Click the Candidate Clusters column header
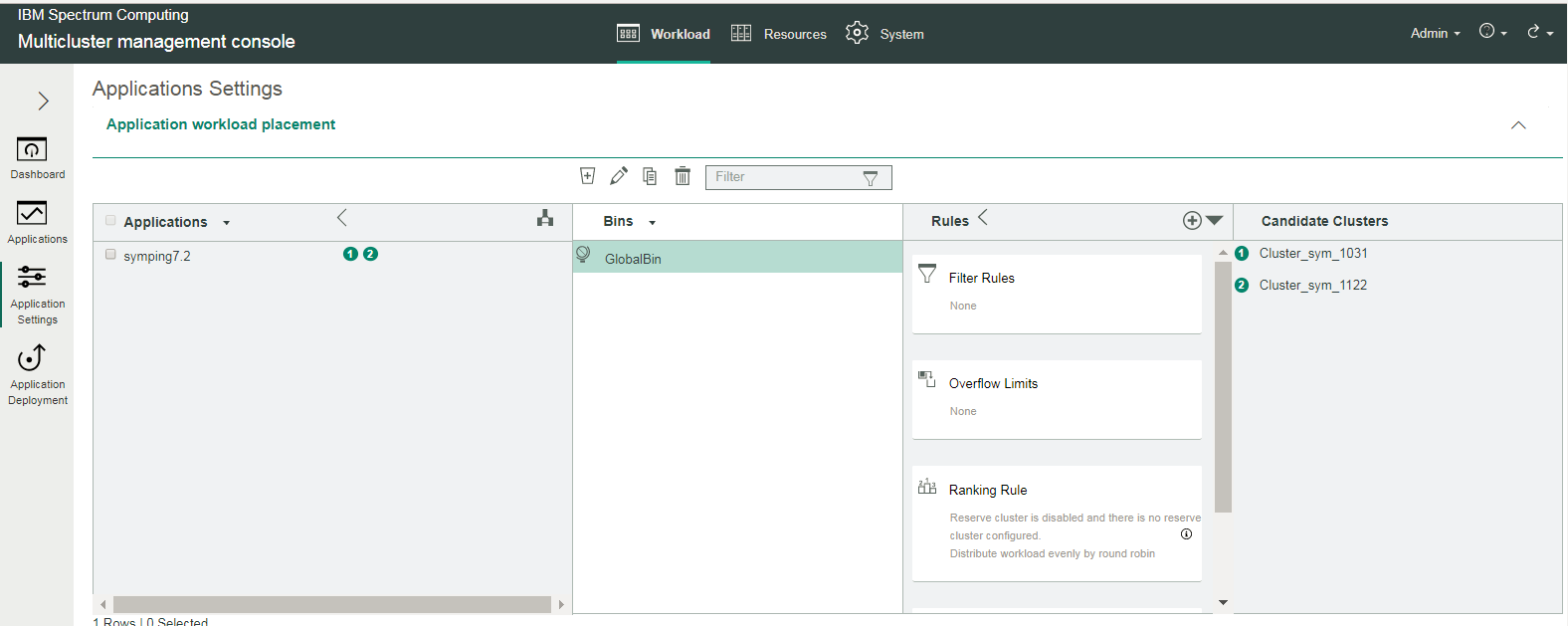The width and height of the screenshot is (1568, 626). click(x=1324, y=221)
